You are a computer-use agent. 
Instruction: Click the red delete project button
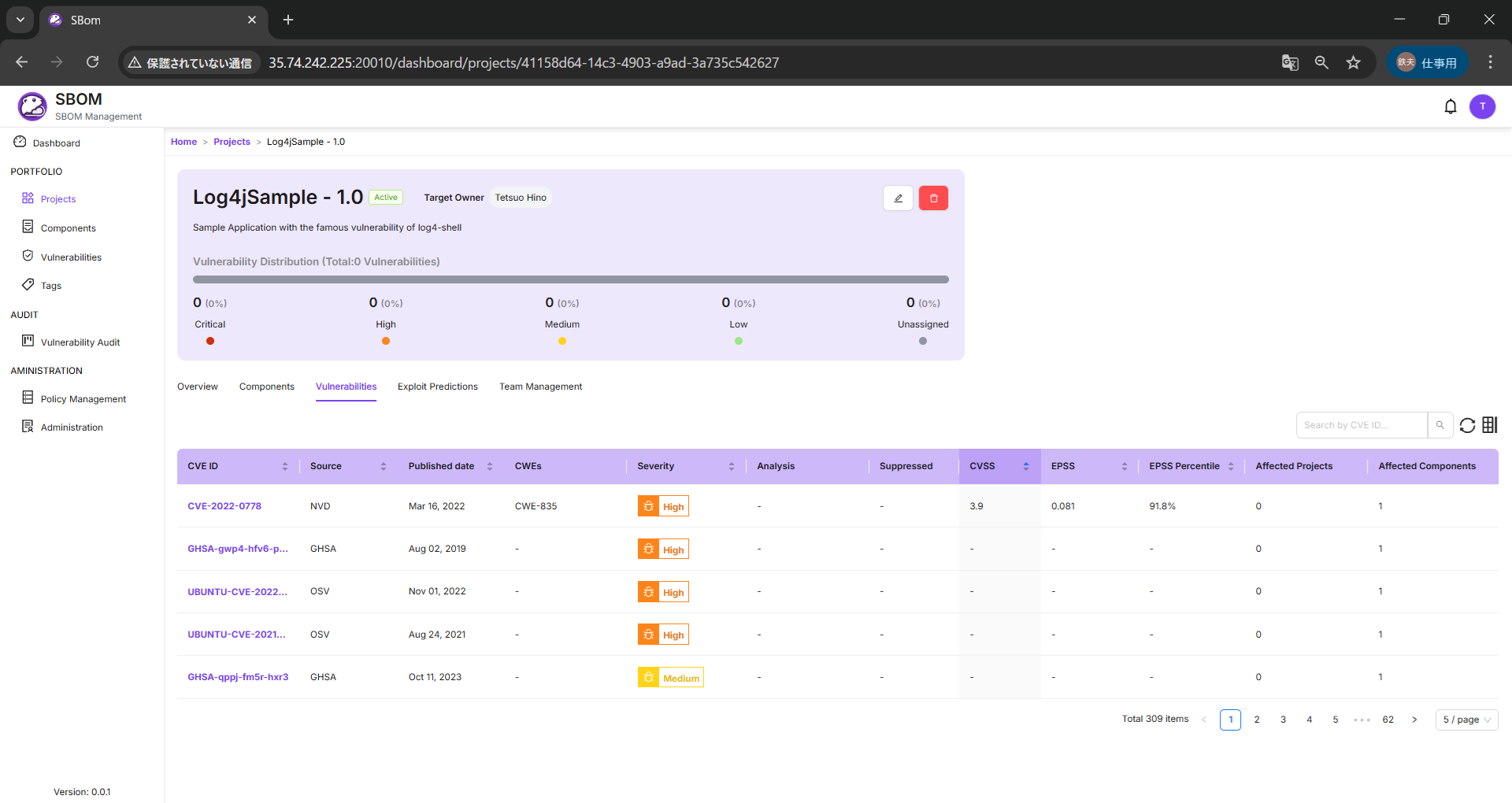933,198
